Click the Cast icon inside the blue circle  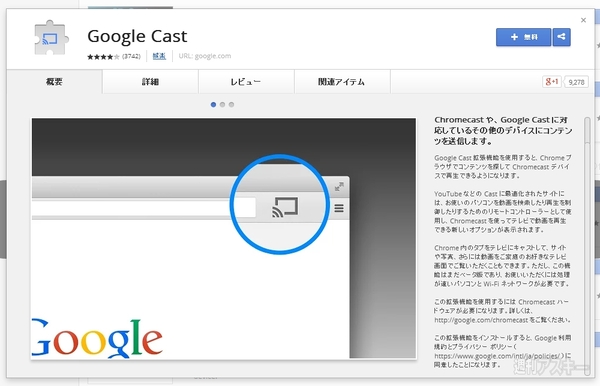[285, 207]
